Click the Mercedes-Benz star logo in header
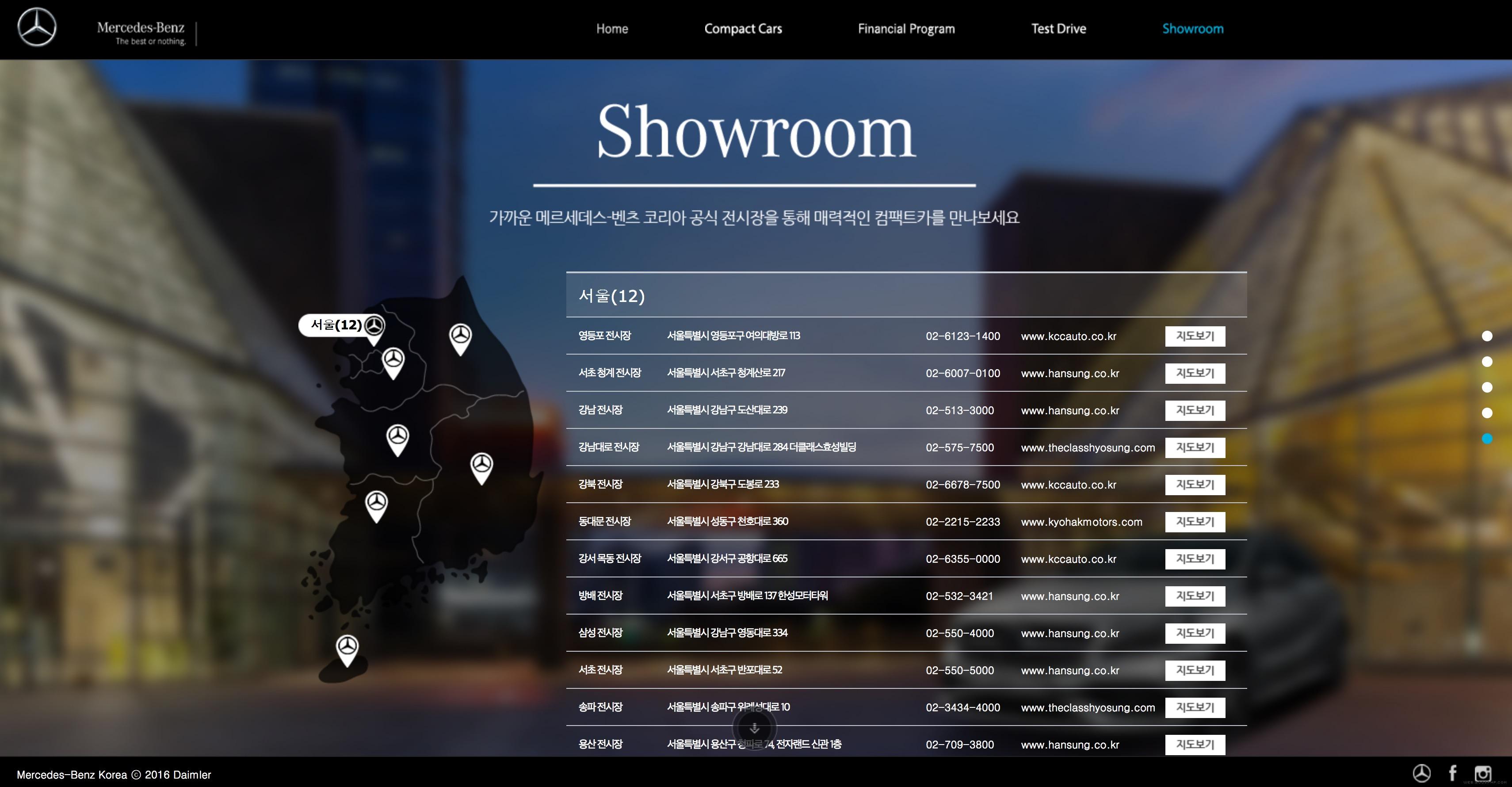The image size is (1512, 787). (x=36, y=27)
